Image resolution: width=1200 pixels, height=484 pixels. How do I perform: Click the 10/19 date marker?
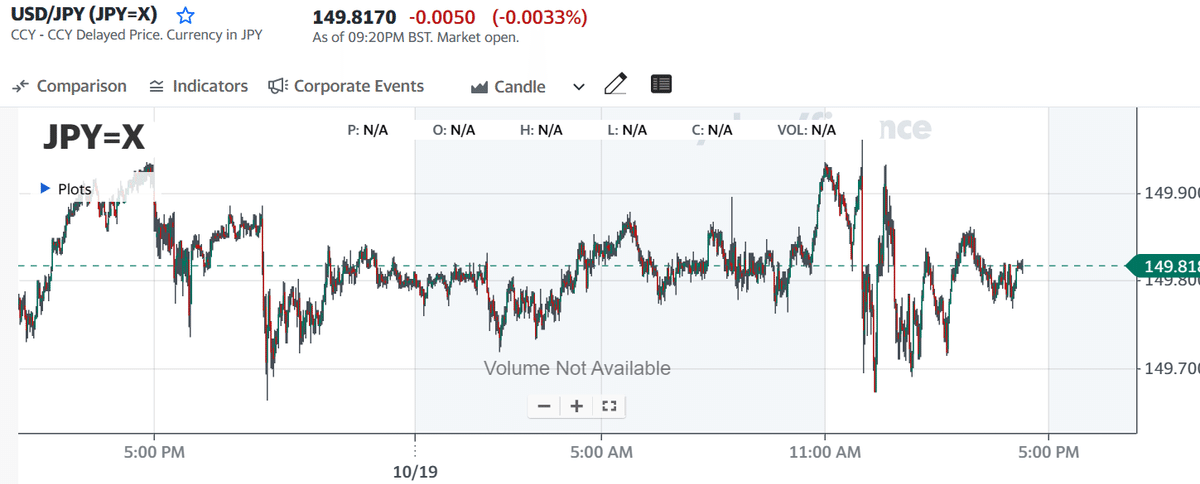coord(416,469)
